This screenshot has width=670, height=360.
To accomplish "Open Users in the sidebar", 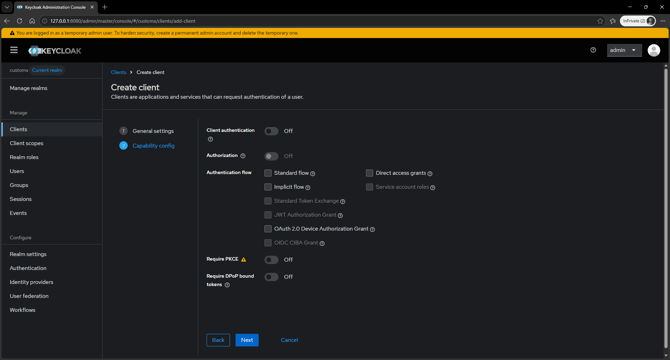I will click(52, 171).
